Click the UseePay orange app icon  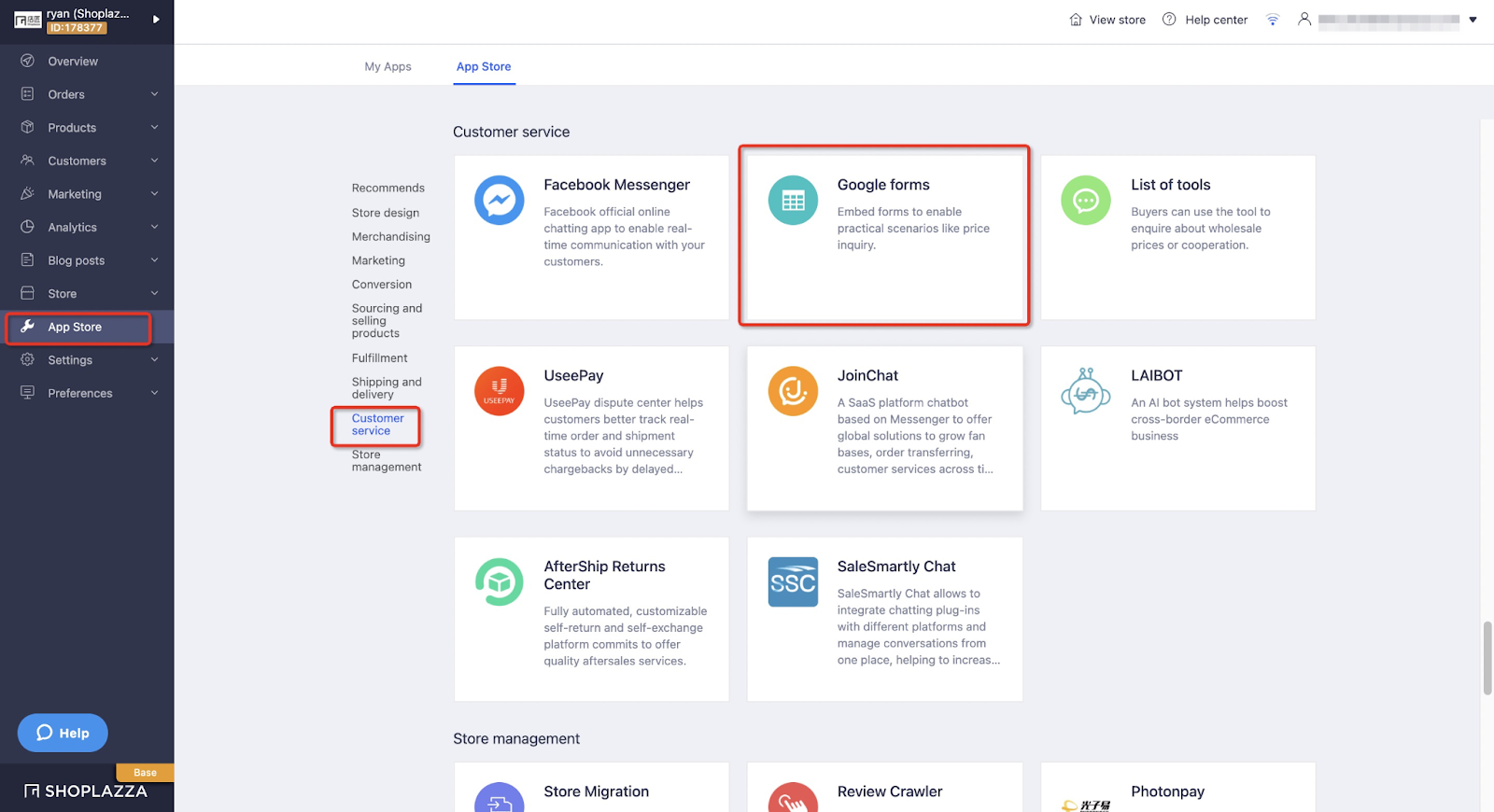pyautogui.click(x=500, y=391)
